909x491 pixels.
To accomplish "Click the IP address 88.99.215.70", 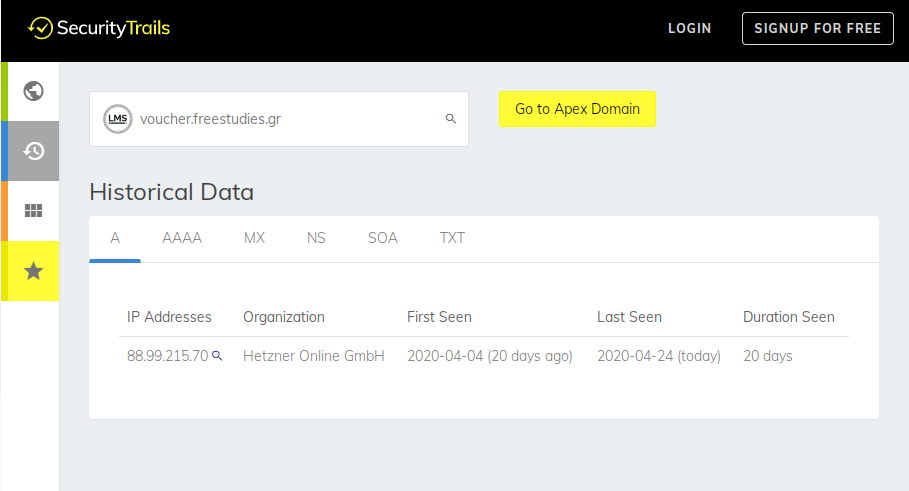I will click(168, 356).
